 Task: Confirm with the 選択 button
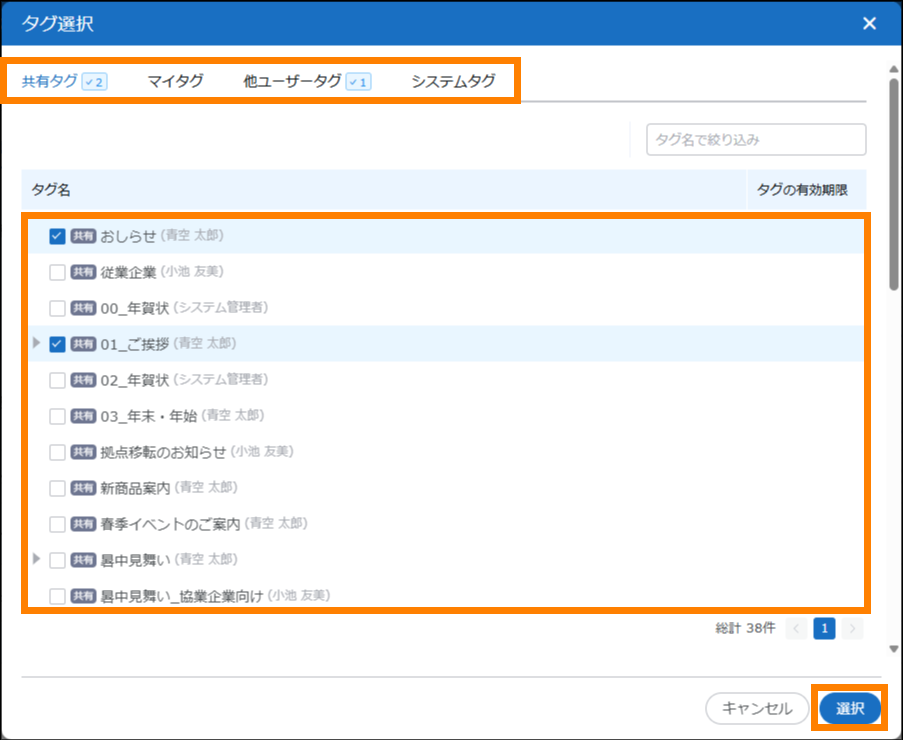[x=850, y=708]
